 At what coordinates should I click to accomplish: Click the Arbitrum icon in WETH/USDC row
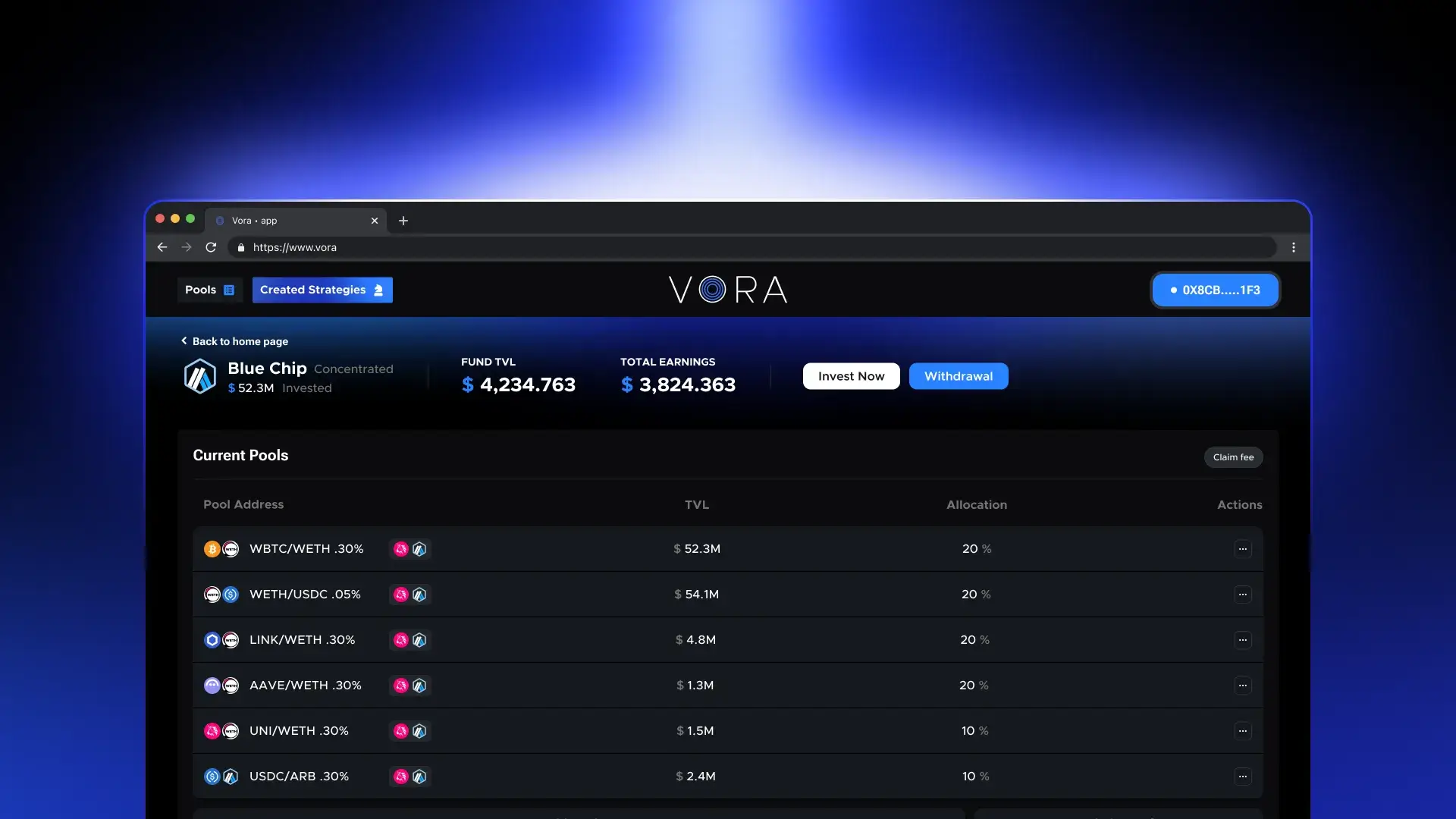pos(419,595)
